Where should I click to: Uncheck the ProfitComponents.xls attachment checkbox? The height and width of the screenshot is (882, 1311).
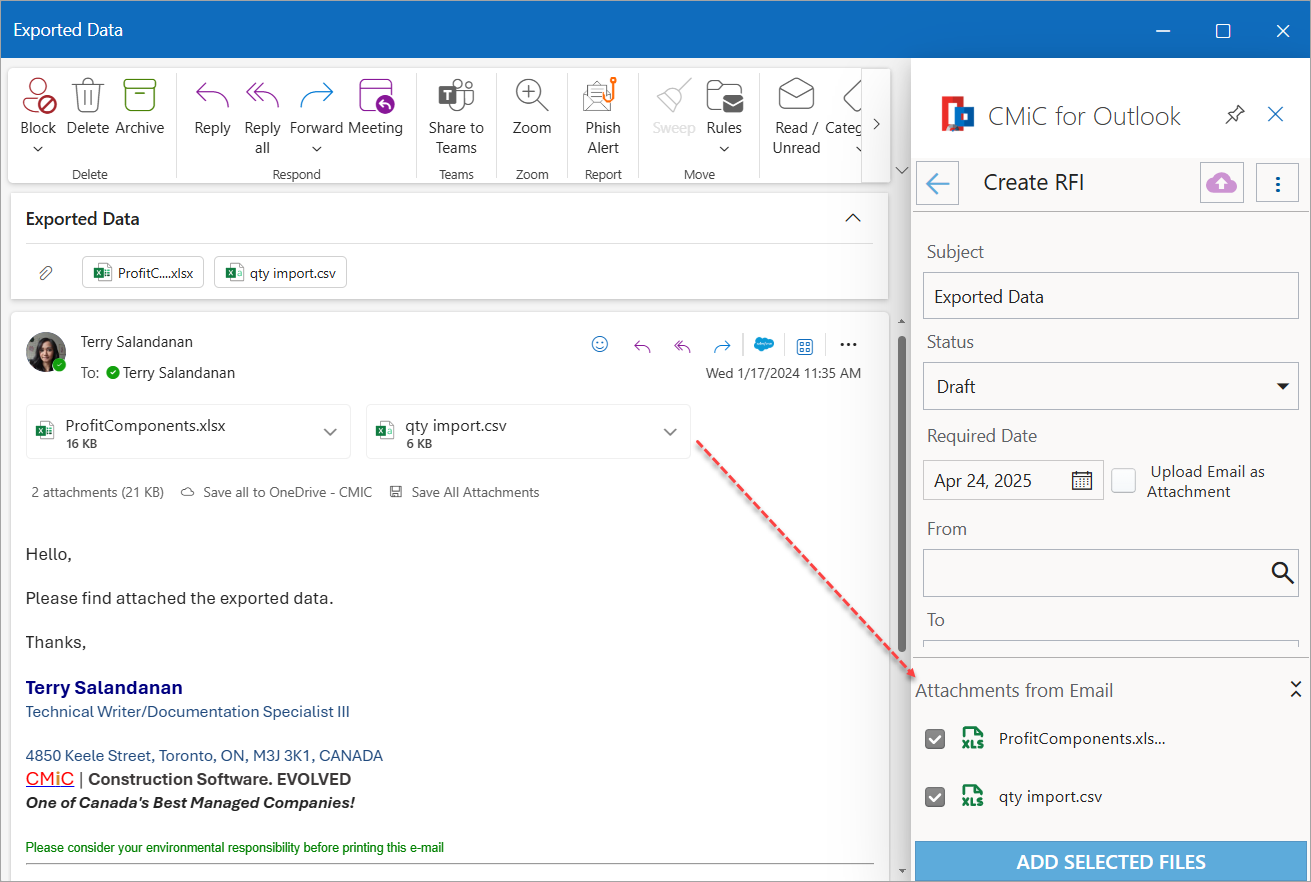(x=935, y=739)
